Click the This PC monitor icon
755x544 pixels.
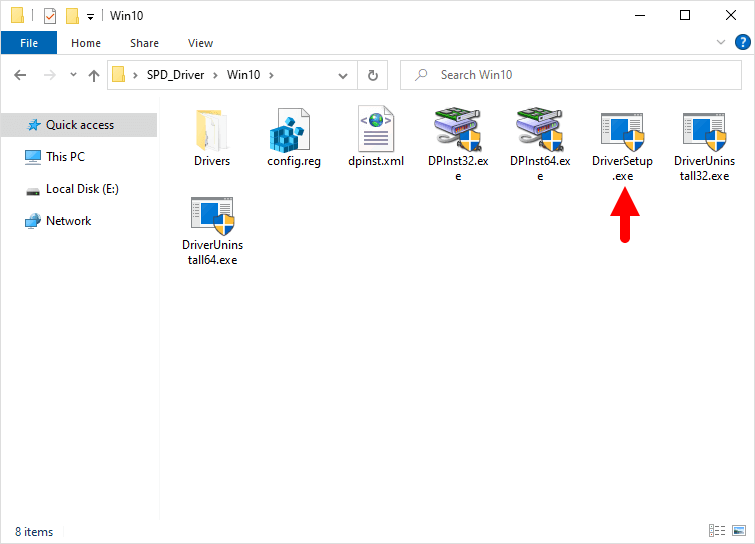(33, 157)
